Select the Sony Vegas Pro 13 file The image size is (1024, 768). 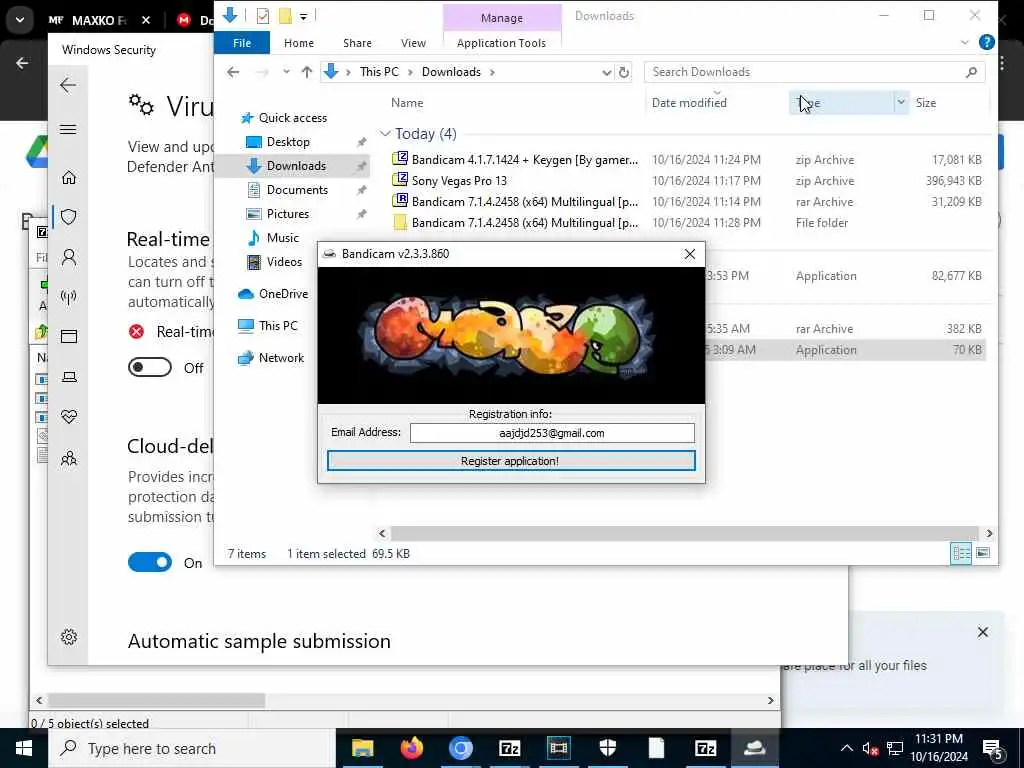pos(459,181)
